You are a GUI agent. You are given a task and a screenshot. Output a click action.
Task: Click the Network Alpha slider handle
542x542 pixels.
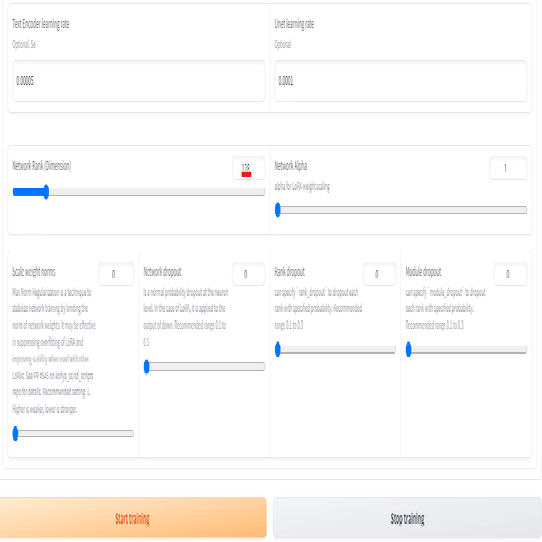[278, 210]
